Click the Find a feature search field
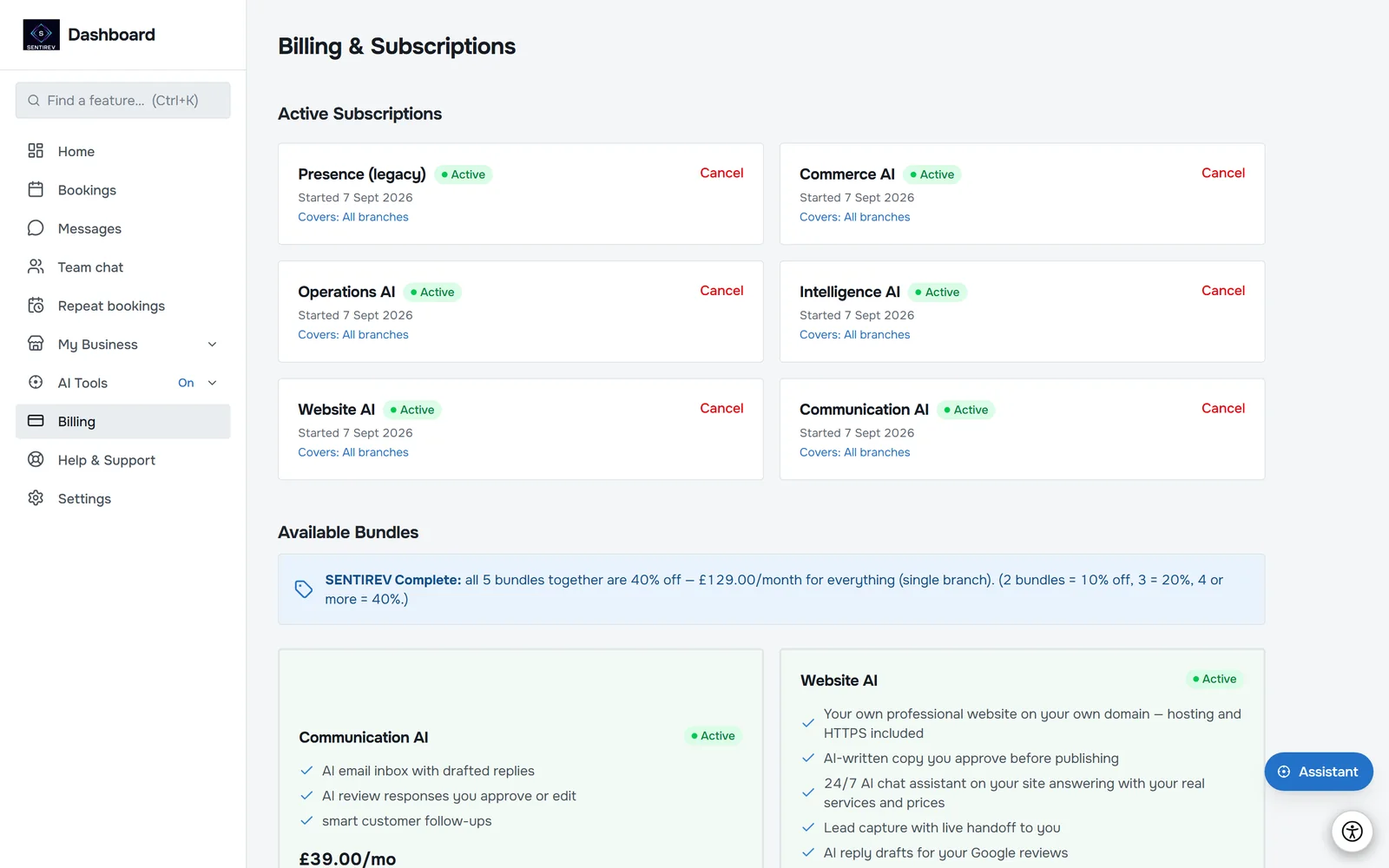This screenshot has width=1389, height=868. [x=123, y=101]
